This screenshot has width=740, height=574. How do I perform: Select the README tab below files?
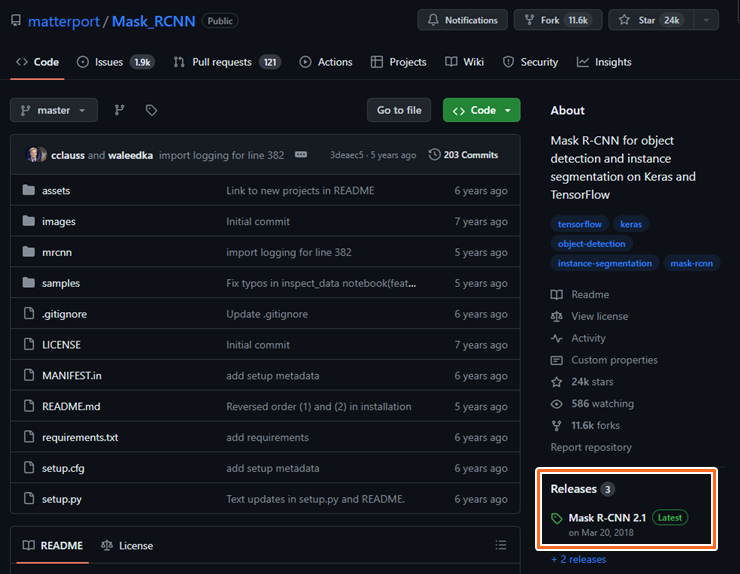pyautogui.click(x=53, y=546)
